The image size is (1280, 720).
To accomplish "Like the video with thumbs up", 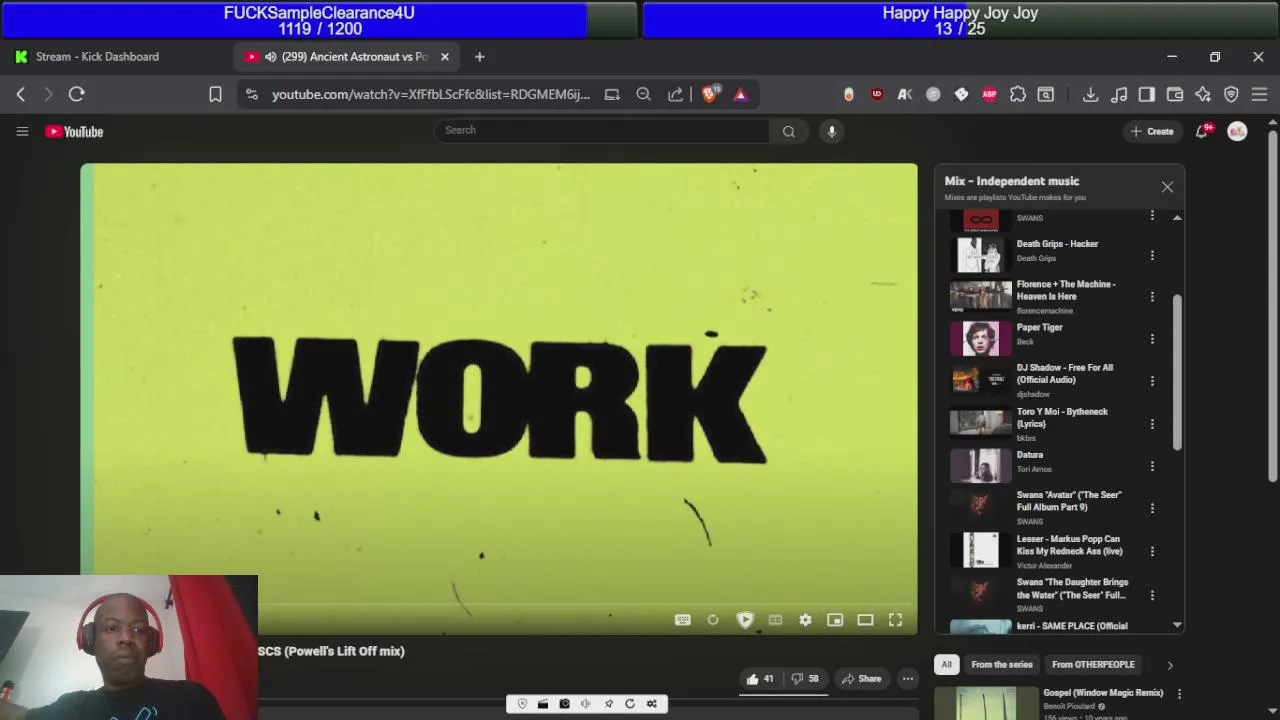I will tap(760, 679).
